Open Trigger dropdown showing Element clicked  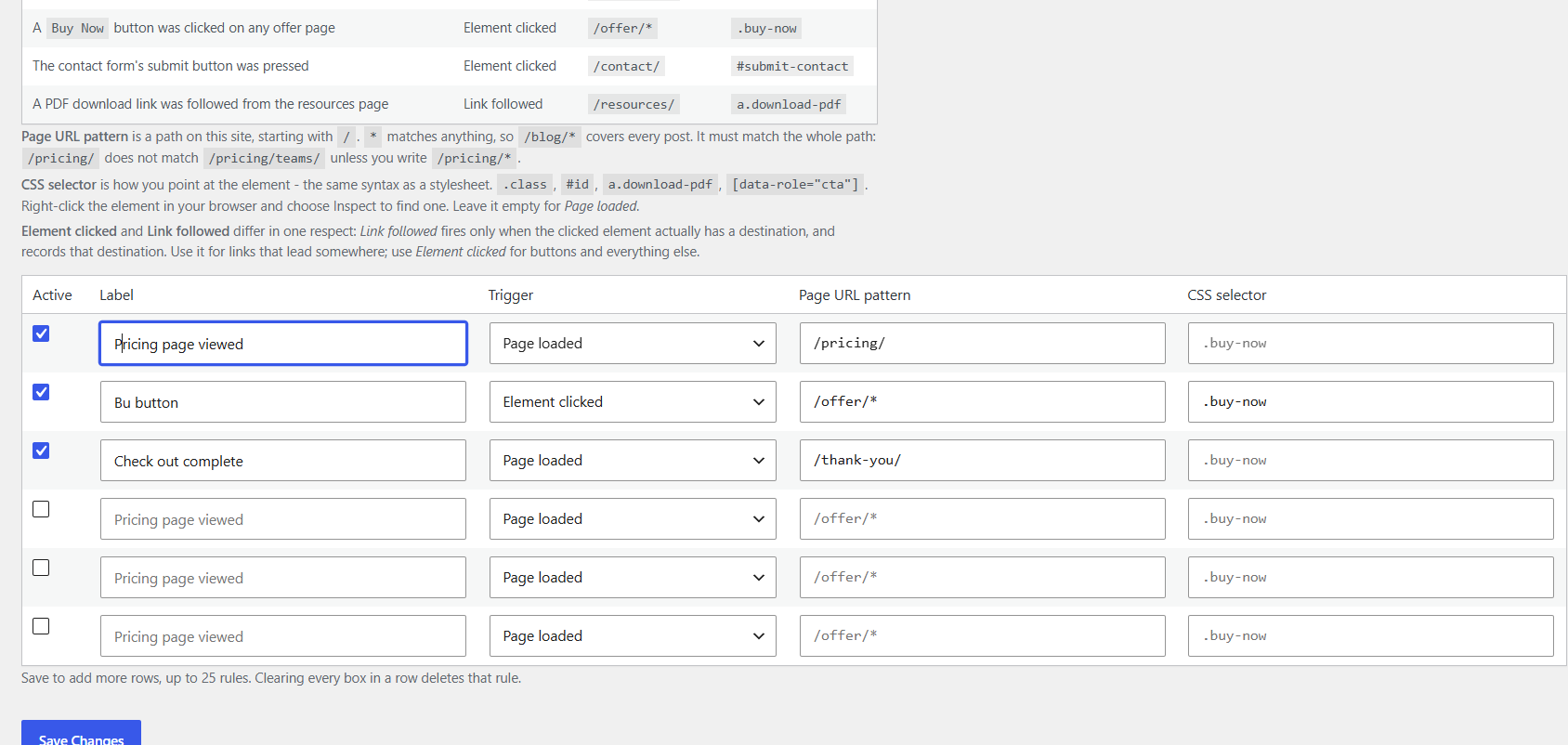coord(633,402)
